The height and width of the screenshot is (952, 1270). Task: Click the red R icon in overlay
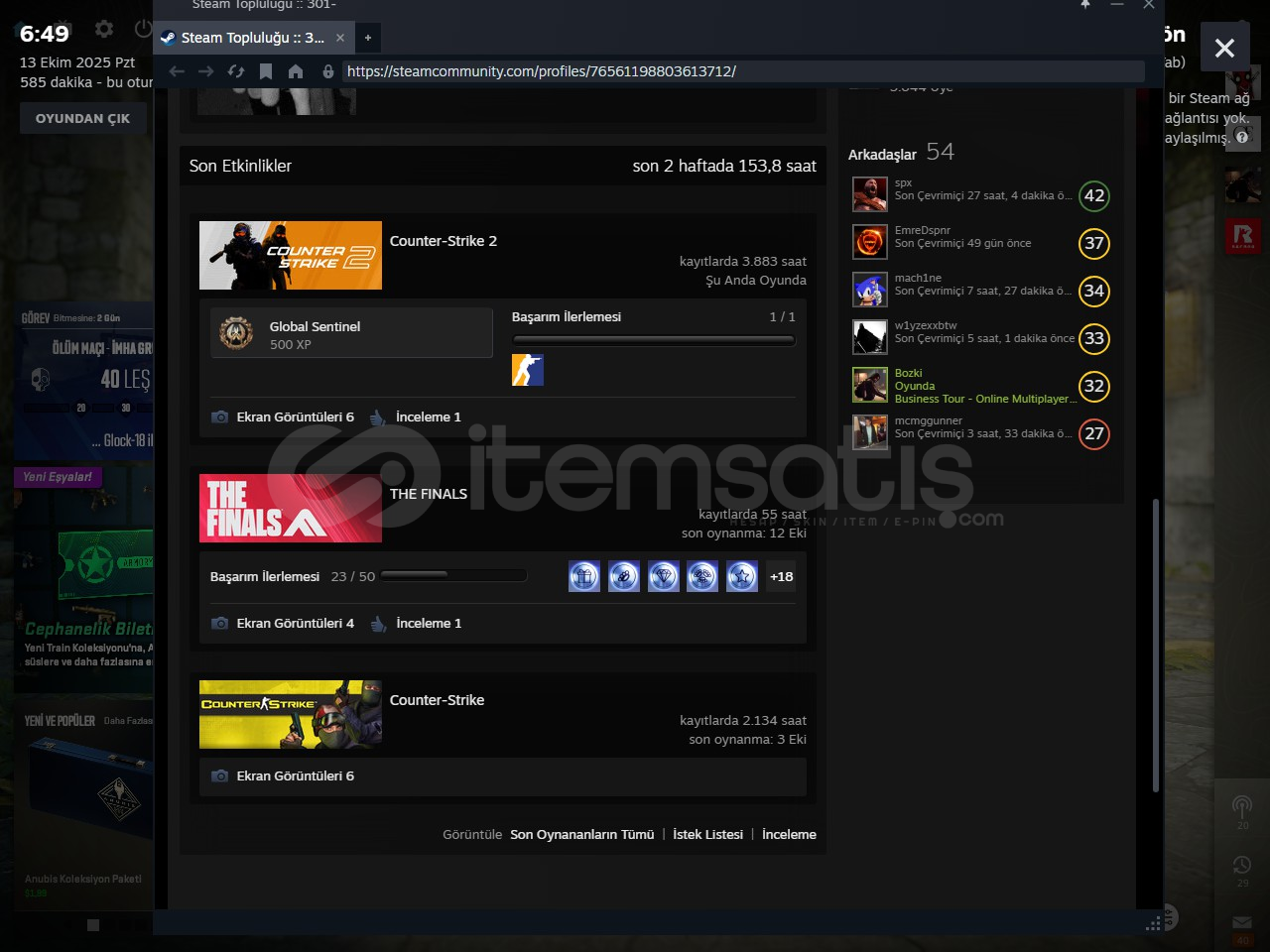[x=1243, y=236]
